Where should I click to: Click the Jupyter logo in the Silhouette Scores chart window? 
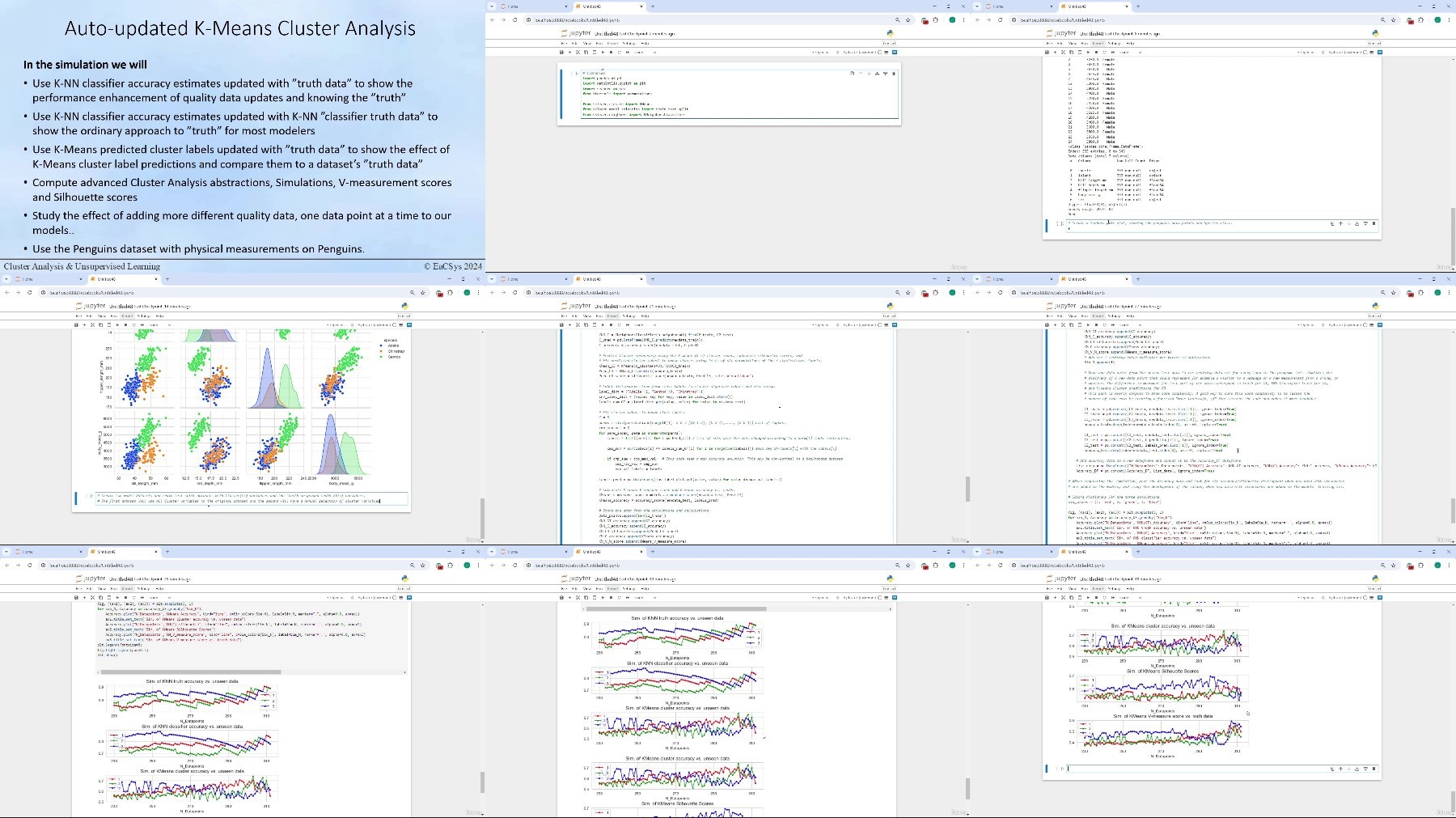[1060, 579]
